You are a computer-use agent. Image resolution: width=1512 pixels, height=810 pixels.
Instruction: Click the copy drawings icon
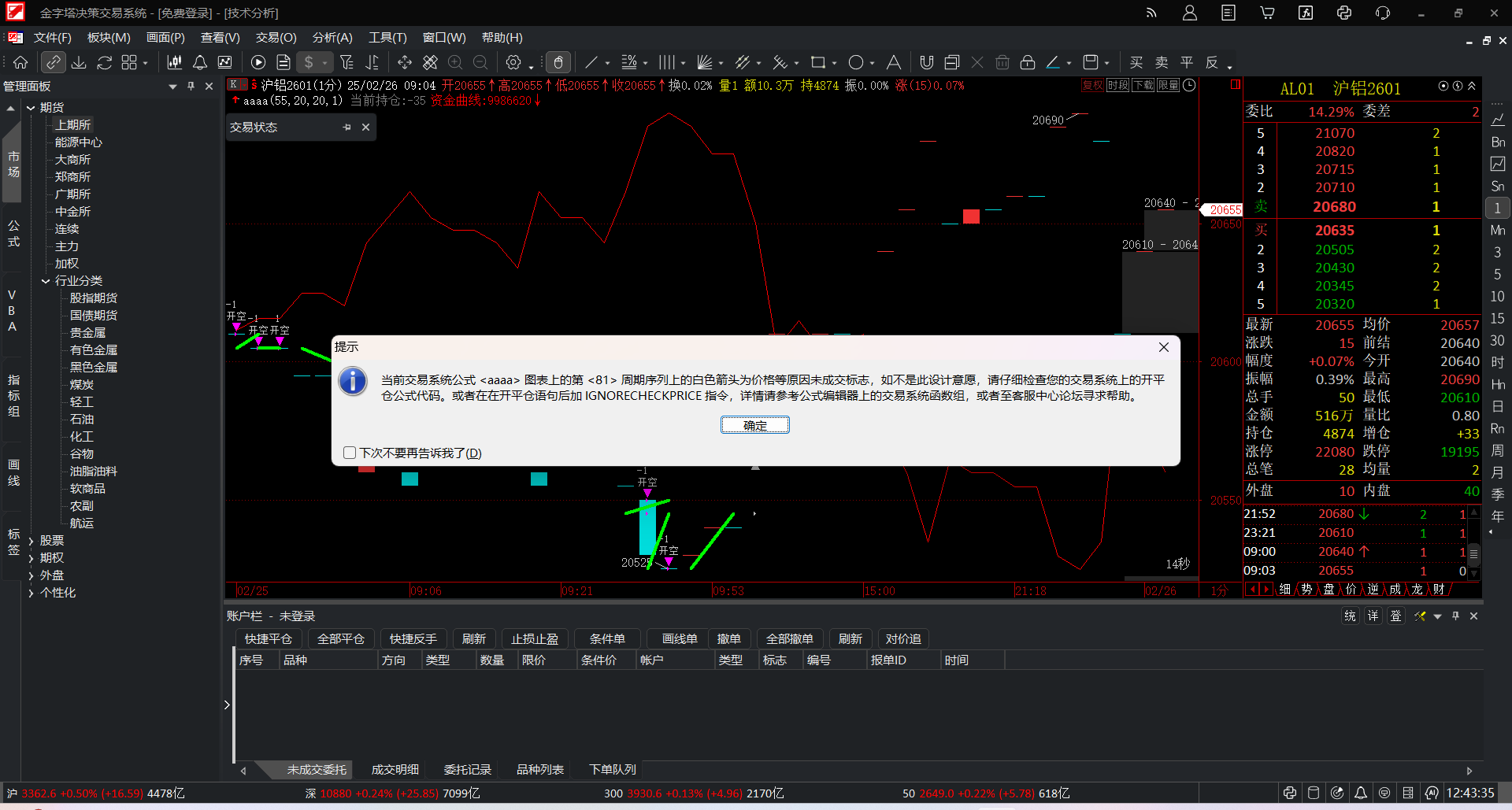click(952, 62)
